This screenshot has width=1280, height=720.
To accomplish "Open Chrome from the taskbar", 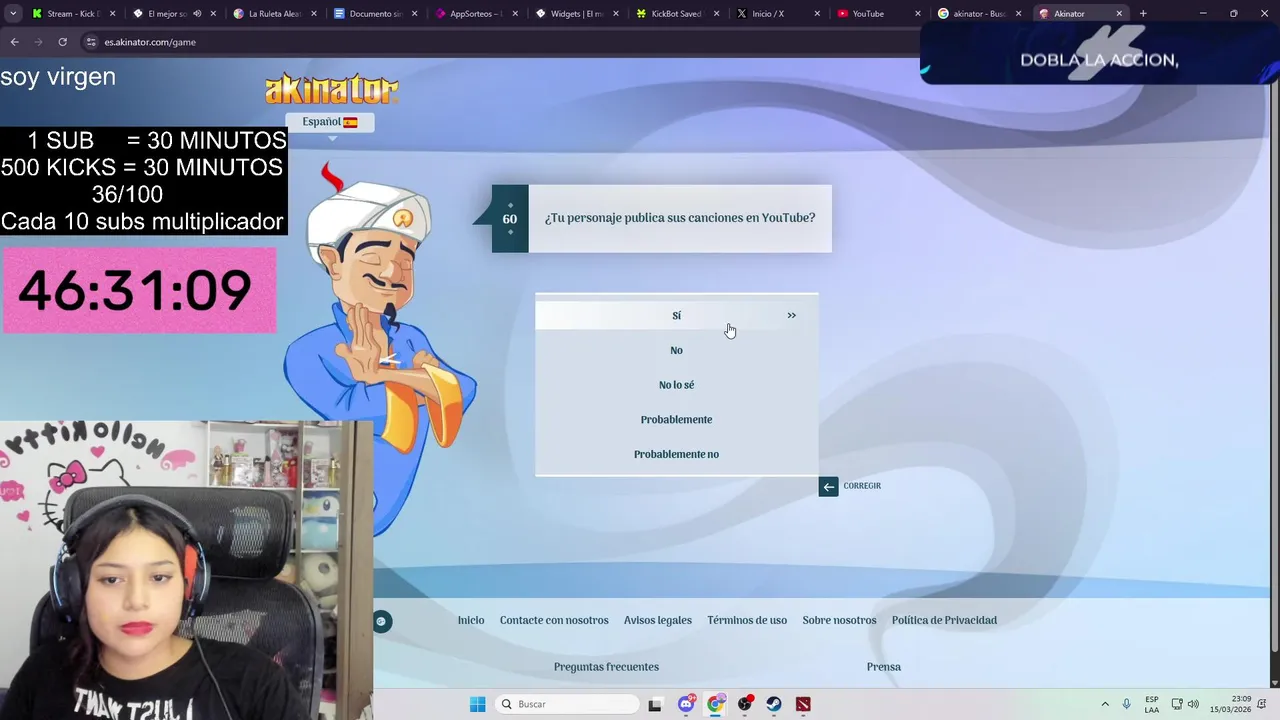I will 715,704.
